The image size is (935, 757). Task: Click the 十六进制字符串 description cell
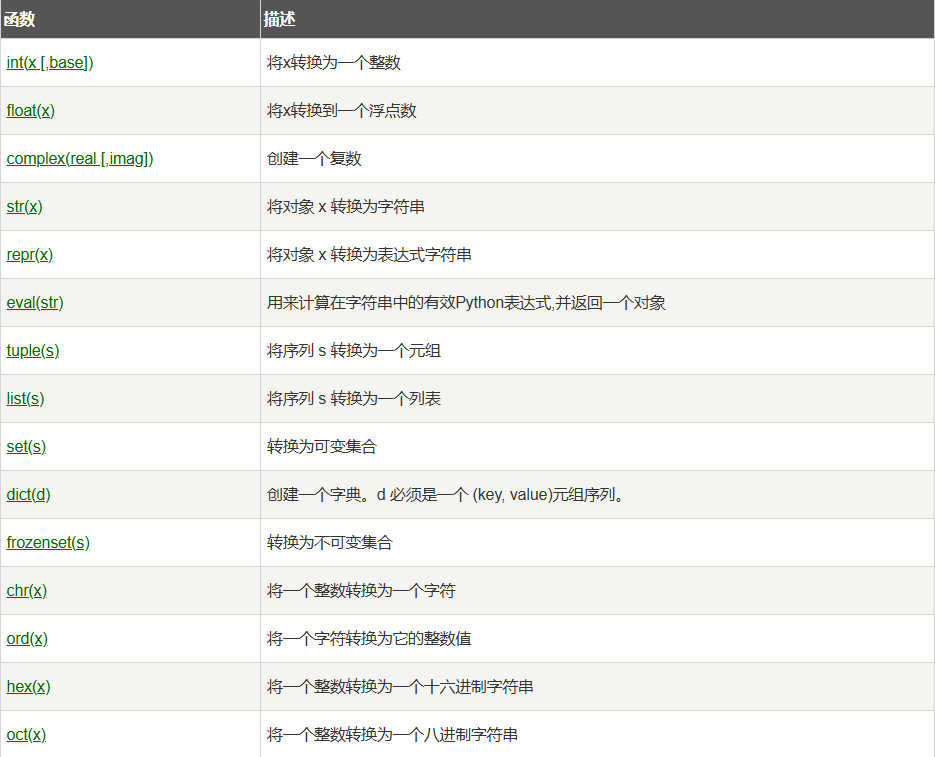pos(400,687)
